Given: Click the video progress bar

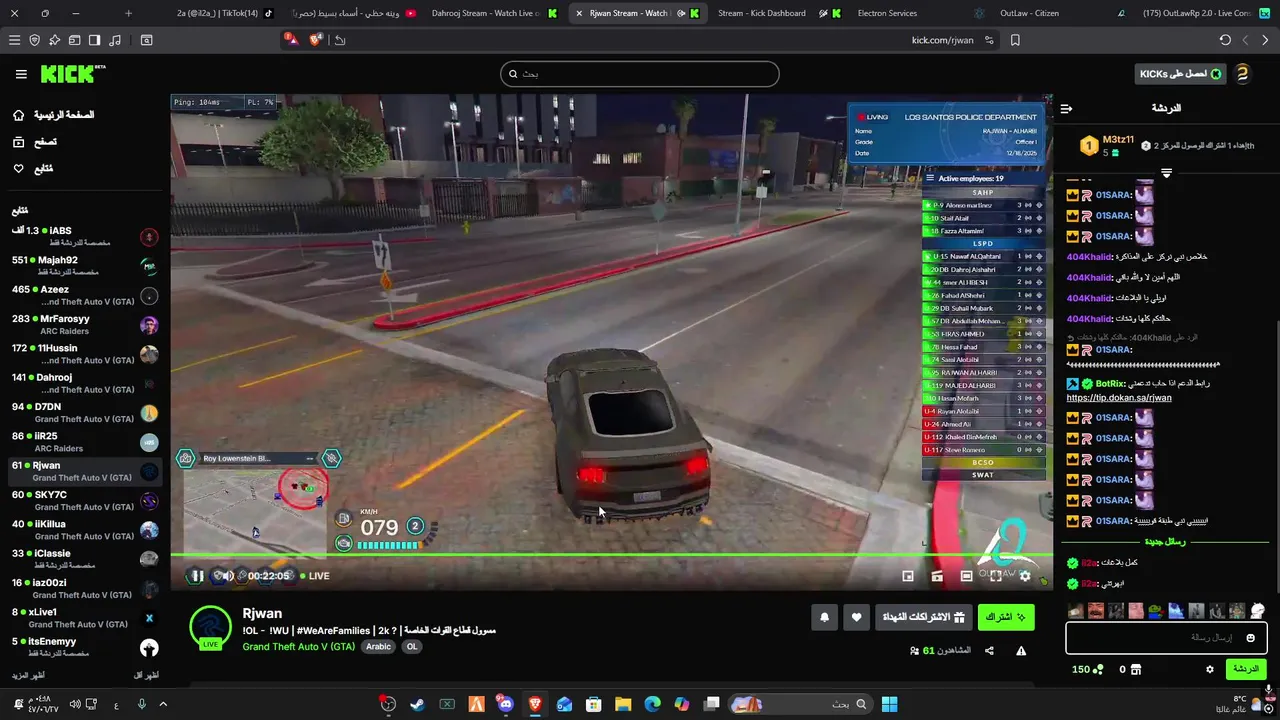Looking at the screenshot, I should pos(611,554).
